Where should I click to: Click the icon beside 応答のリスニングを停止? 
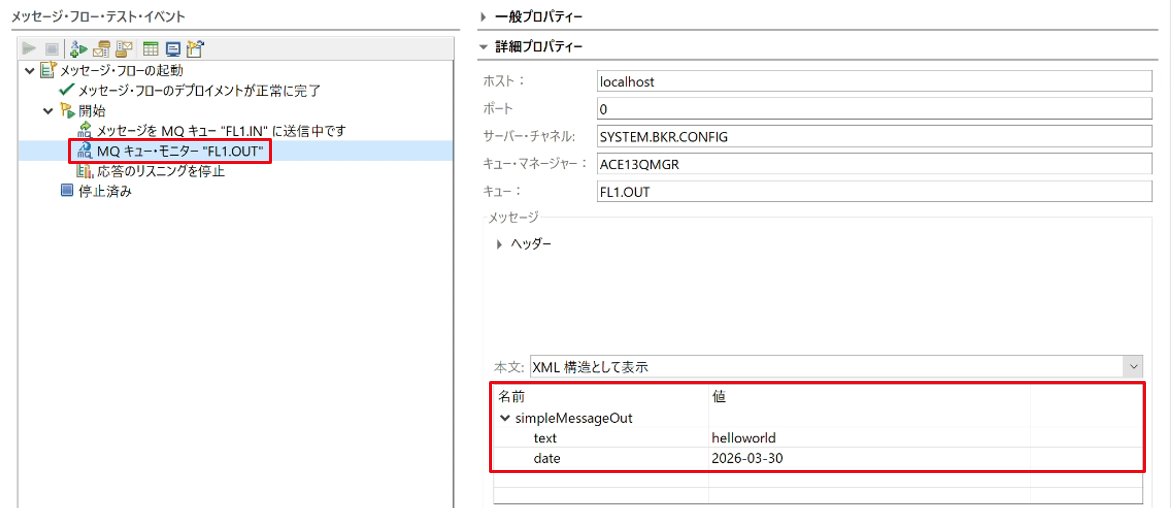85,172
